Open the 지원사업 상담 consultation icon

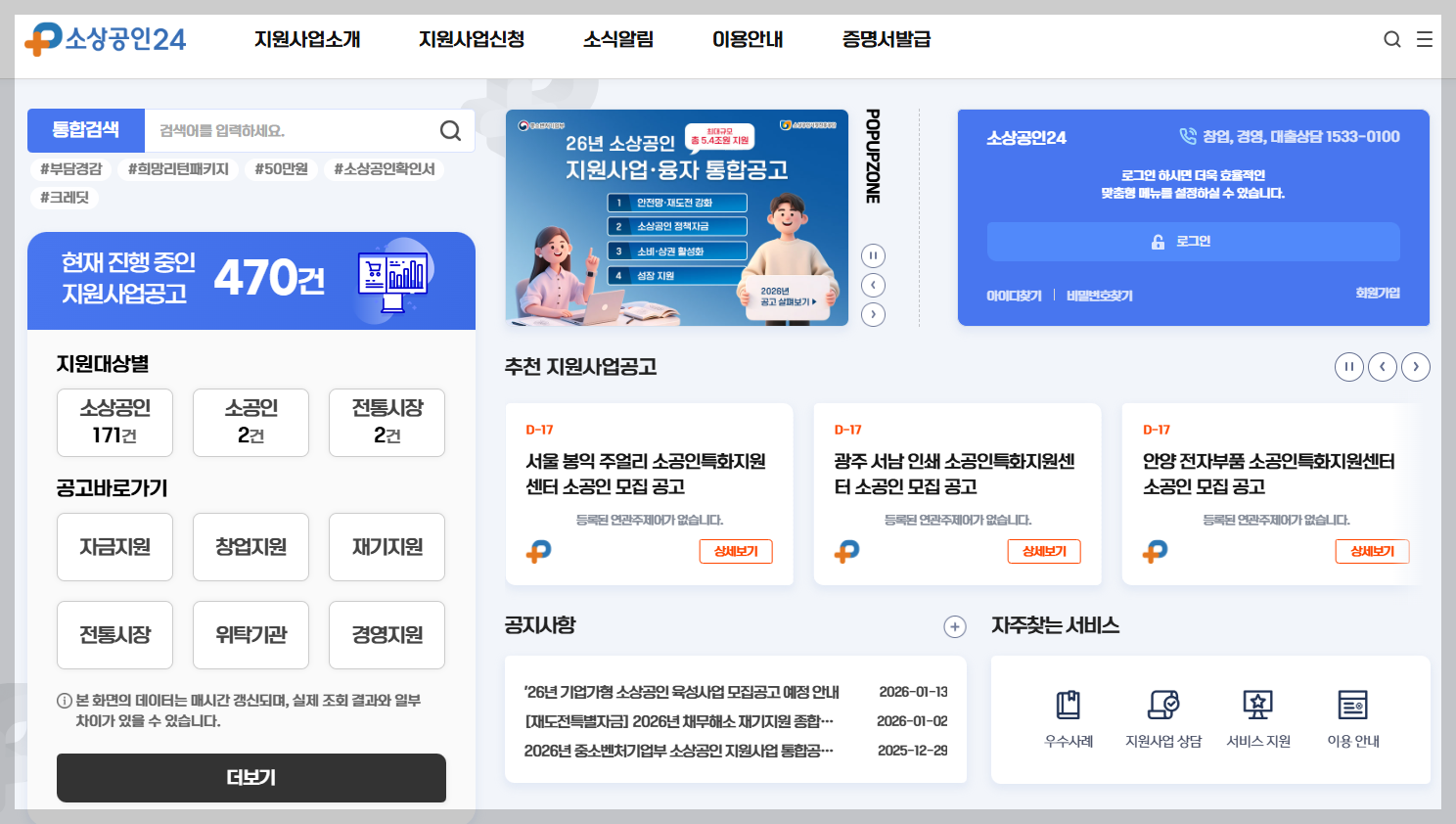coord(1162,704)
